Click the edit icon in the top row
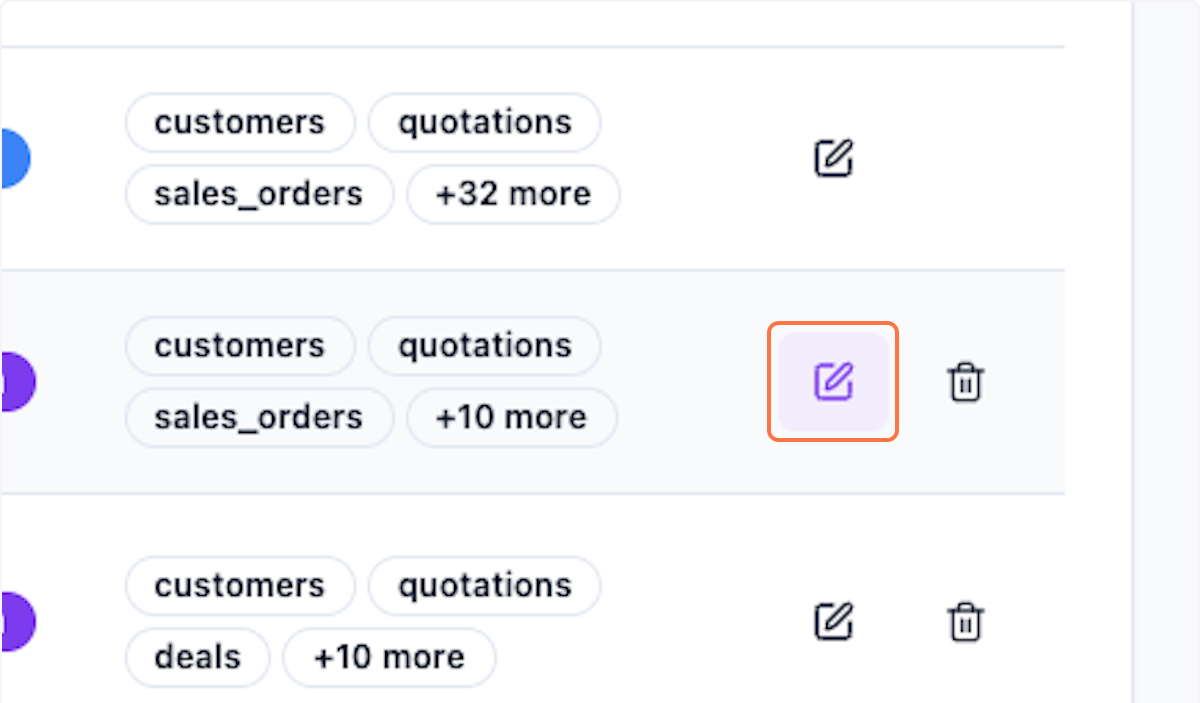 pos(833,158)
